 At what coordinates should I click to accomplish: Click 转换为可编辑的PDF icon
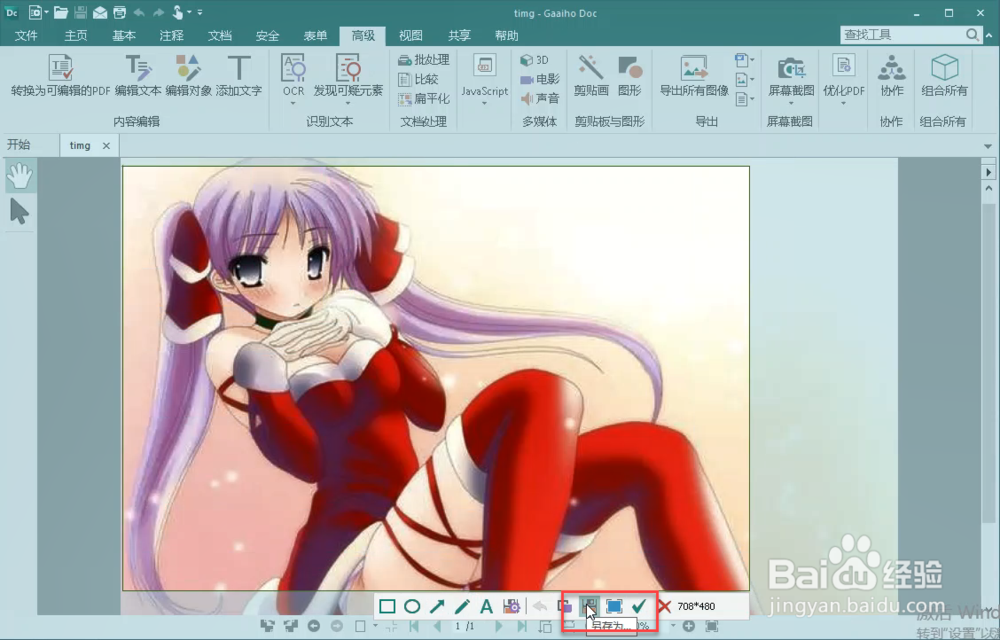[x=61, y=68]
